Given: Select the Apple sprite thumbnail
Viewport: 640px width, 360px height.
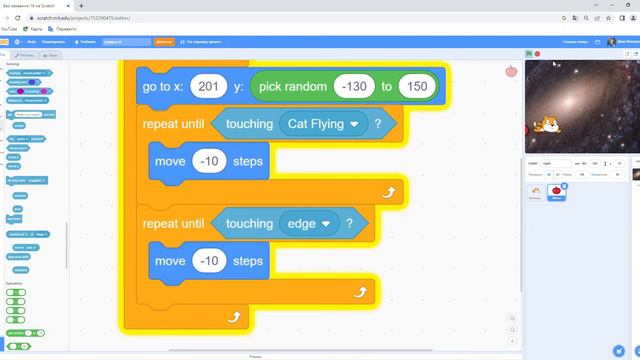Looking at the screenshot, I should pos(556,192).
